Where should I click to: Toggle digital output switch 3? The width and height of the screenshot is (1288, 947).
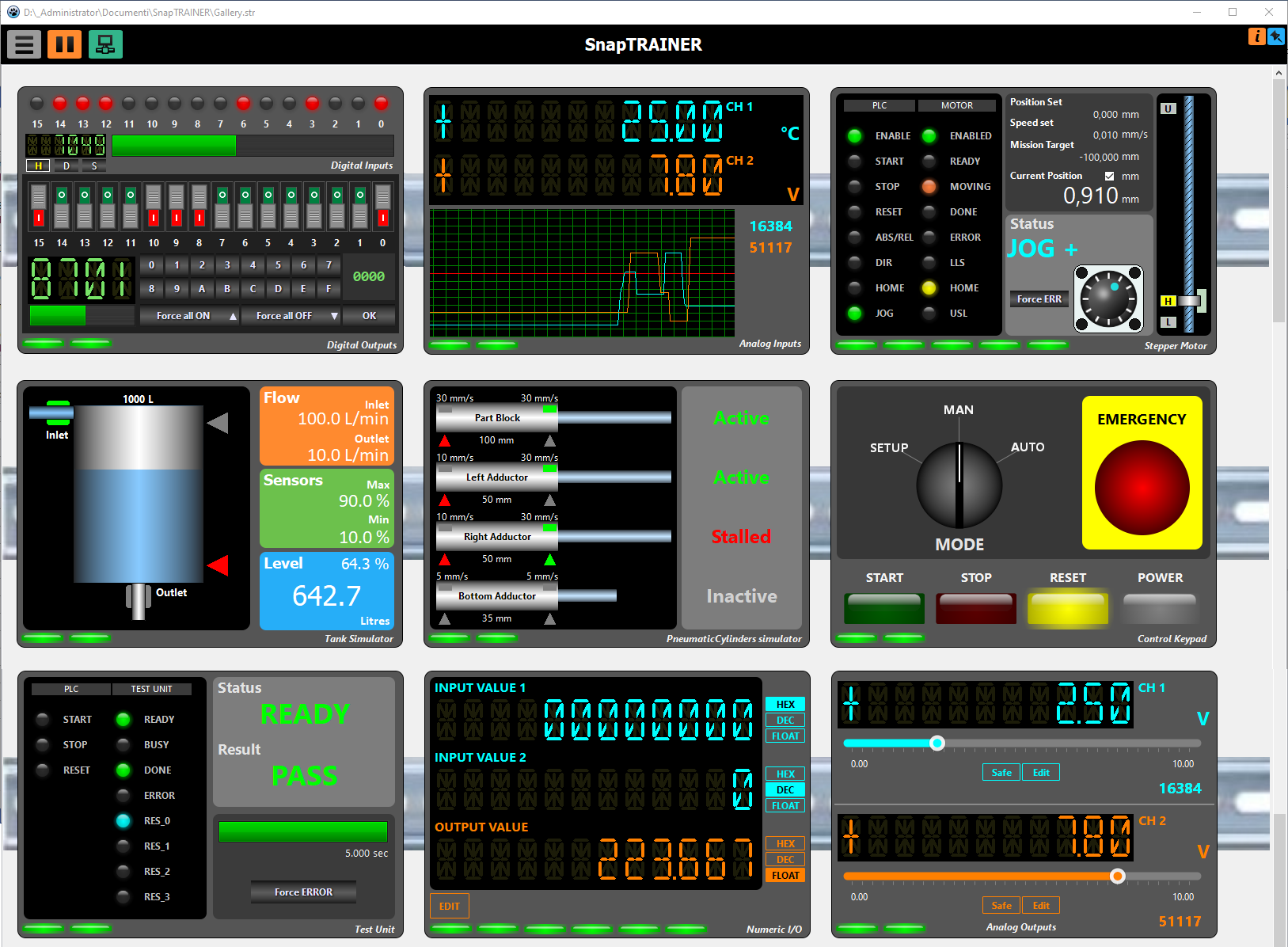coord(314,205)
